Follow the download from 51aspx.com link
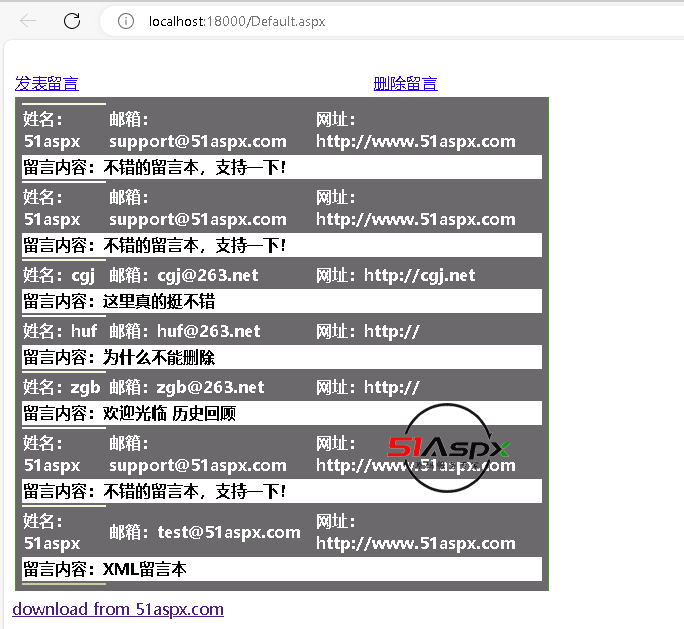The height and width of the screenshot is (629, 684). (x=118, y=609)
